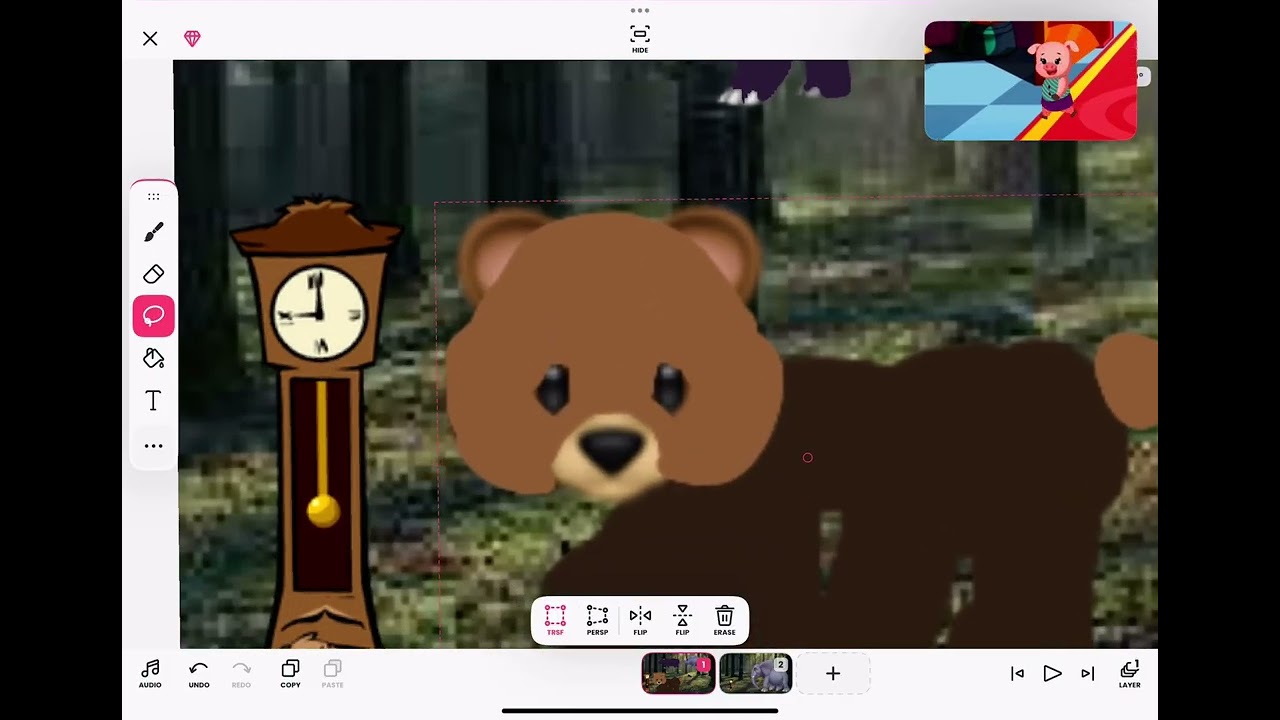Undo the last action
Screen dimensions: 1280x720
pyautogui.click(x=199, y=674)
